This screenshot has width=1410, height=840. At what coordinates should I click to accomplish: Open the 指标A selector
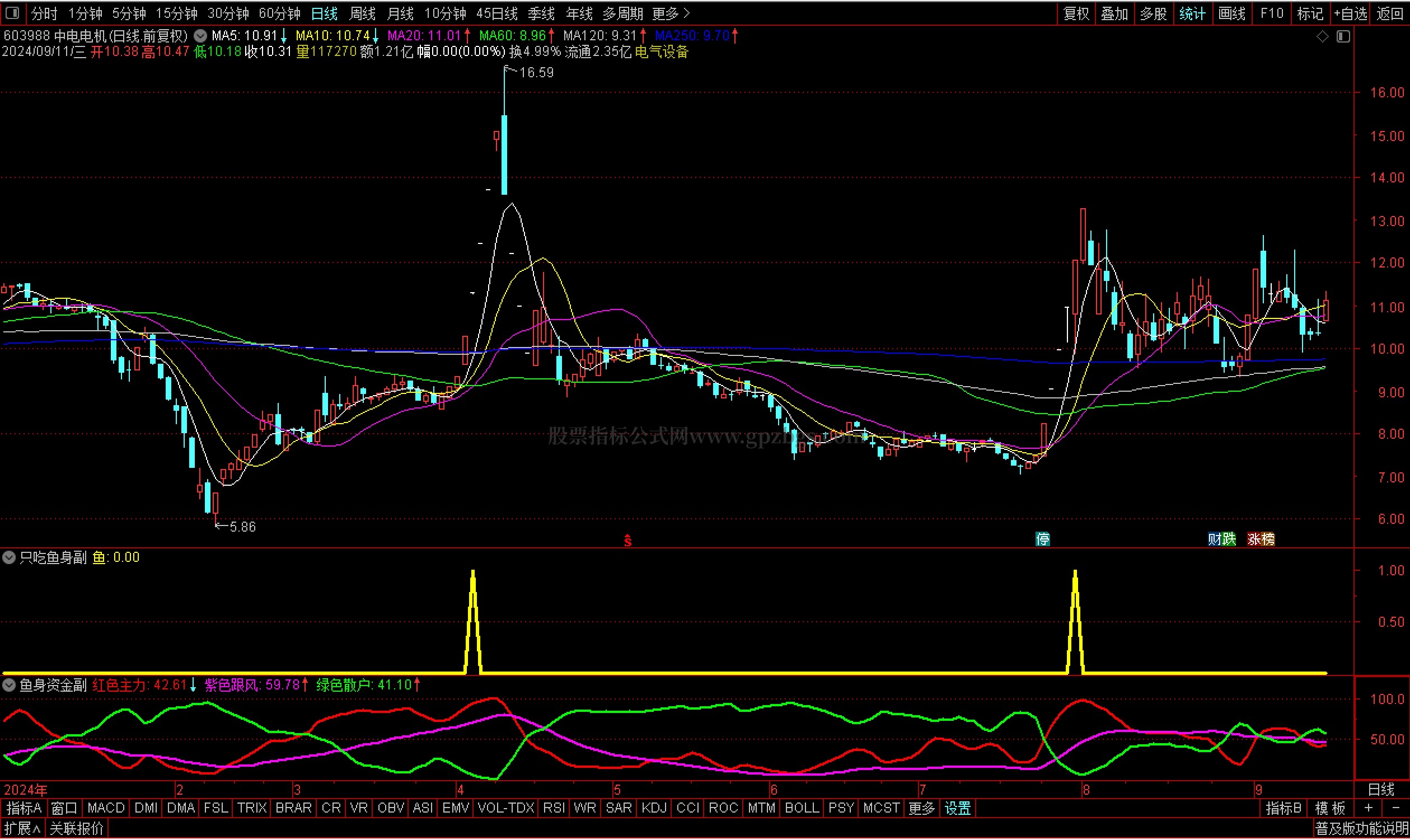(24, 809)
